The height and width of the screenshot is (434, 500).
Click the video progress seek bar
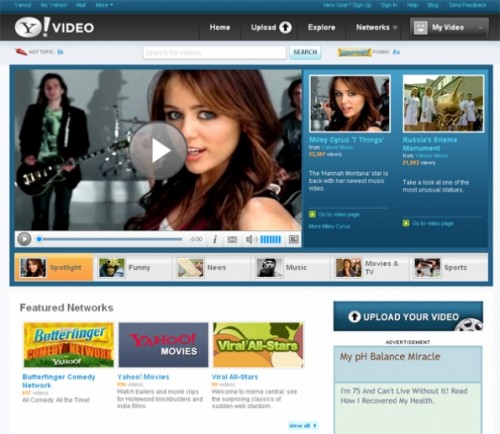click(110, 239)
